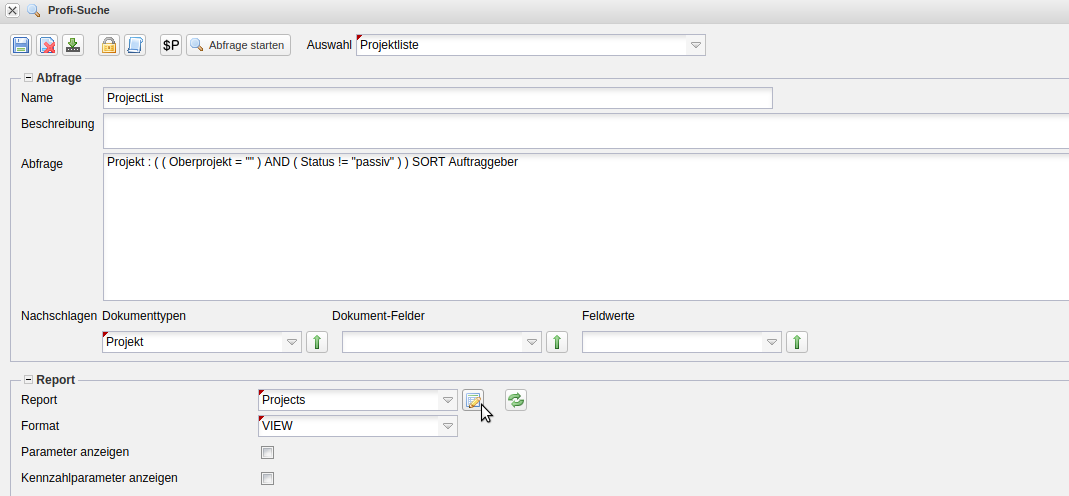1069x496 pixels.
Task: Collapse the Report section
Action: pos(28,379)
